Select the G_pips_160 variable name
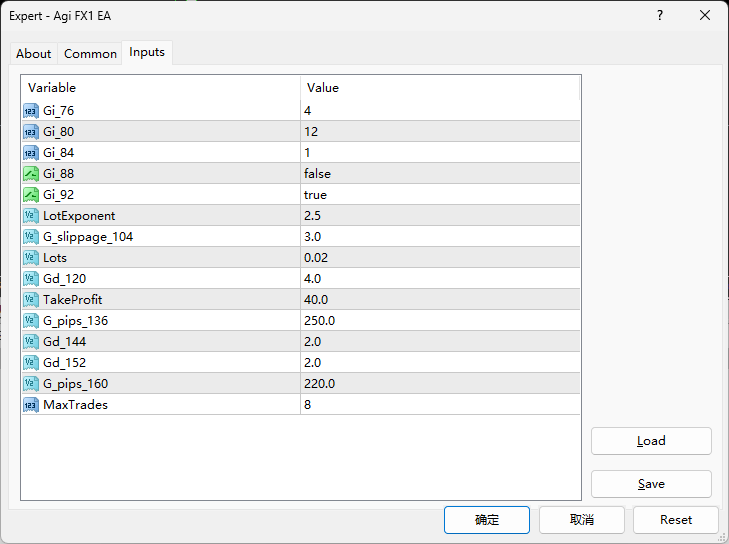729x544 pixels. coord(75,384)
